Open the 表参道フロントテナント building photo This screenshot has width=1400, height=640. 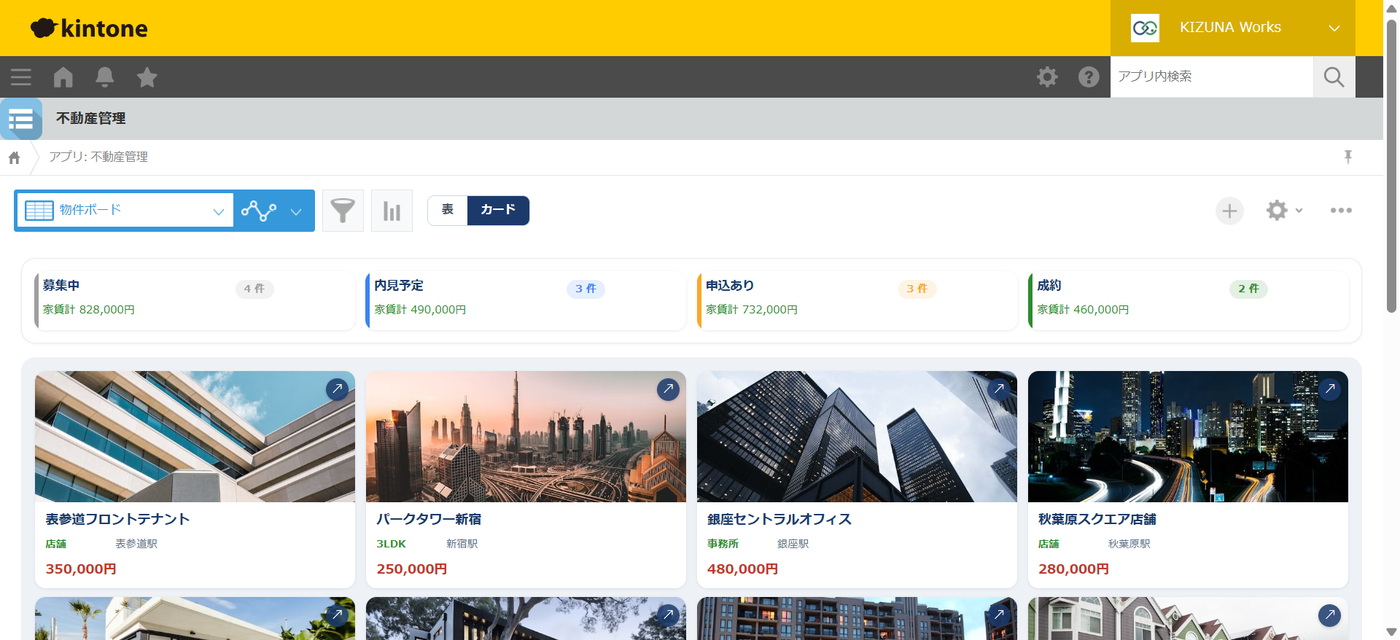point(195,437)
